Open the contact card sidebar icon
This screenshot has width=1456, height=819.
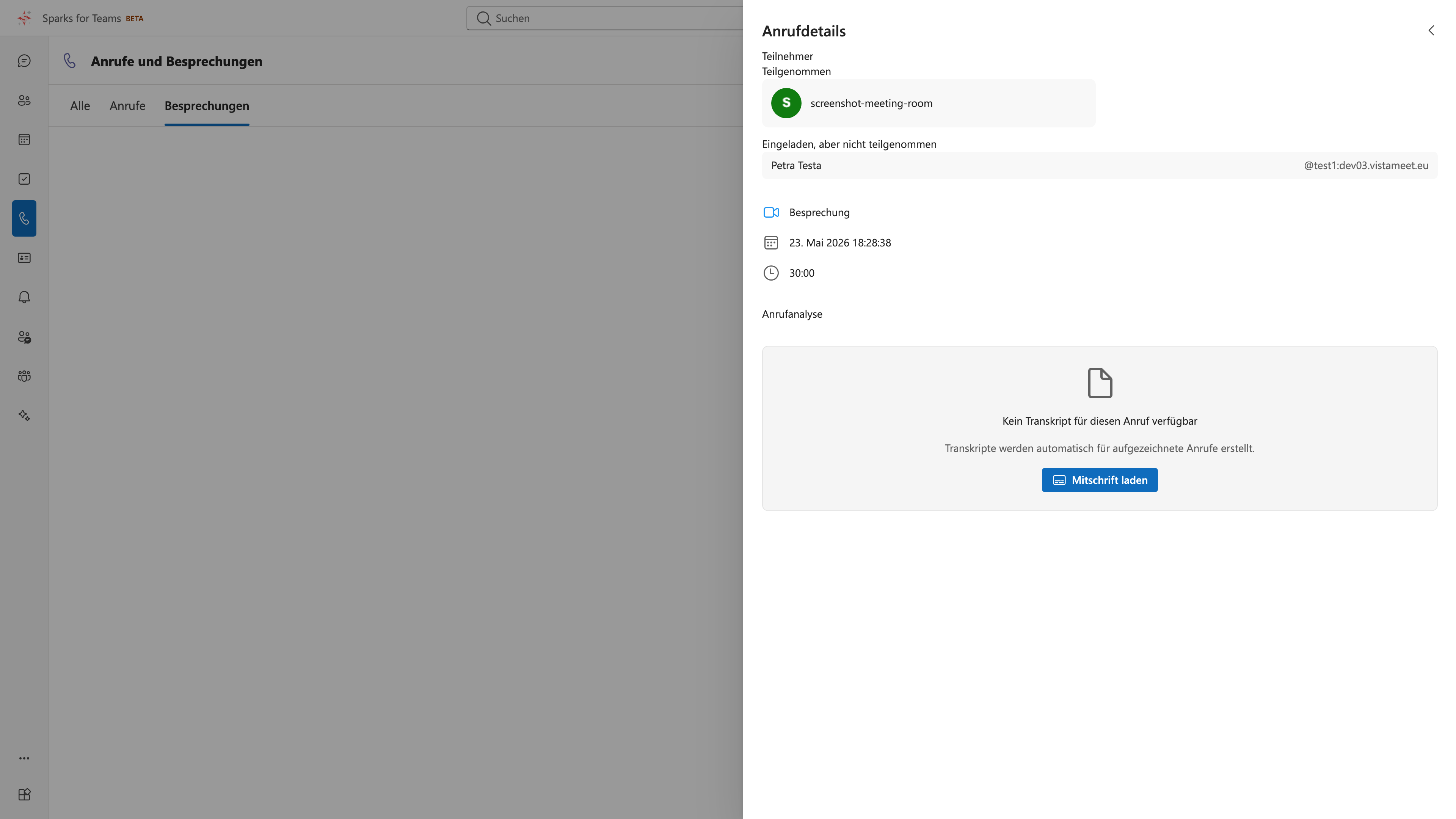coord(24,258)
